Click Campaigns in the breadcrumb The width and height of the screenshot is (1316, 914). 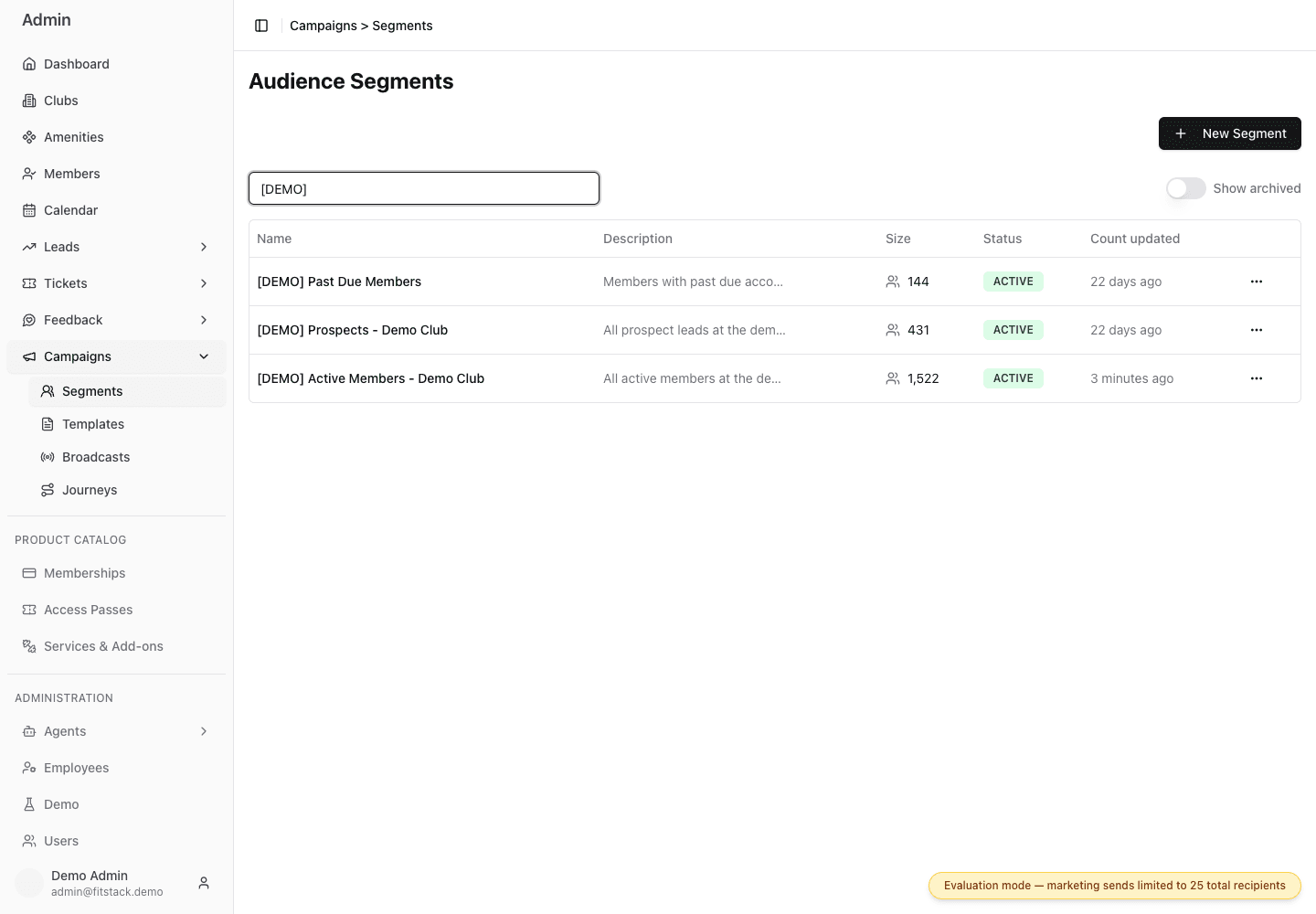pyautogui.click(x=324, y=26)
